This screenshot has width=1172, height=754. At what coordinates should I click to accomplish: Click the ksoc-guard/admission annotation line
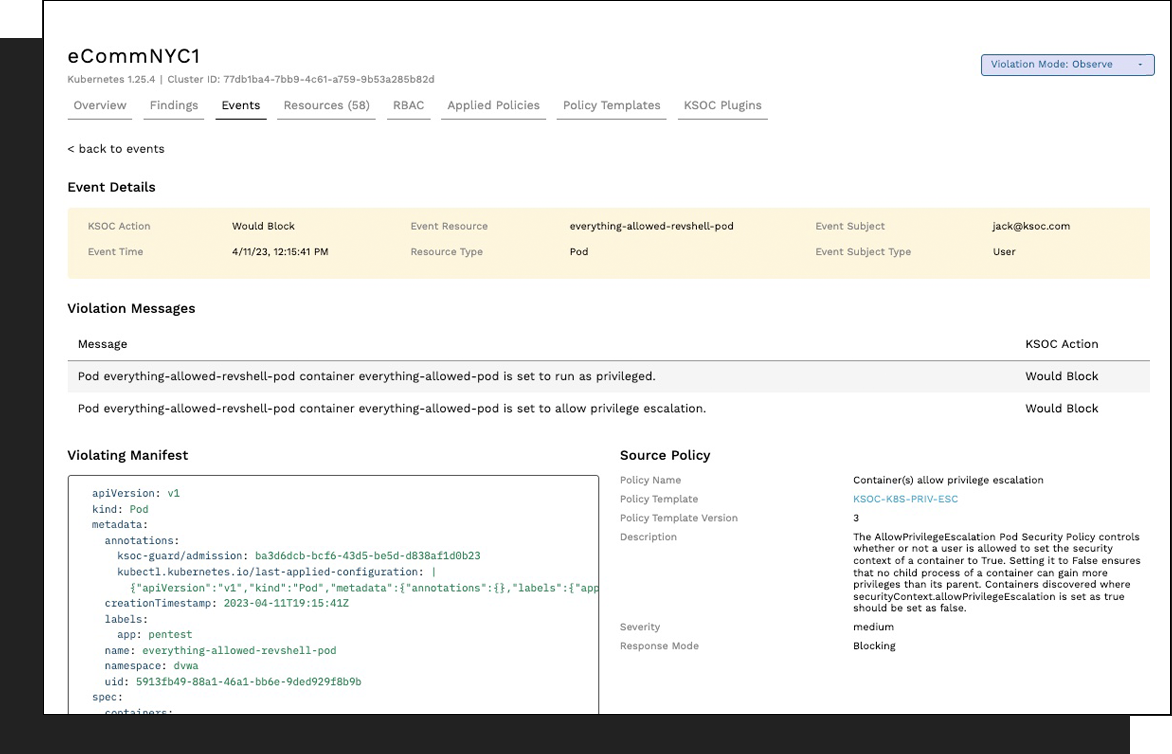(x=299, y=556)
